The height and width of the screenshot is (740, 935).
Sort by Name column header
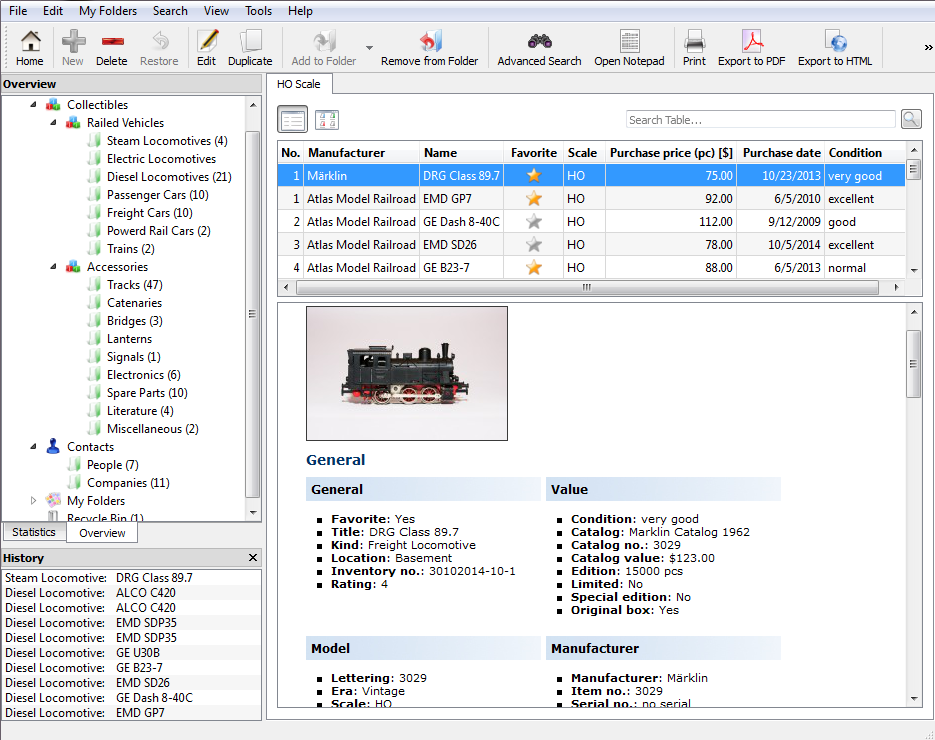[462, 153]
